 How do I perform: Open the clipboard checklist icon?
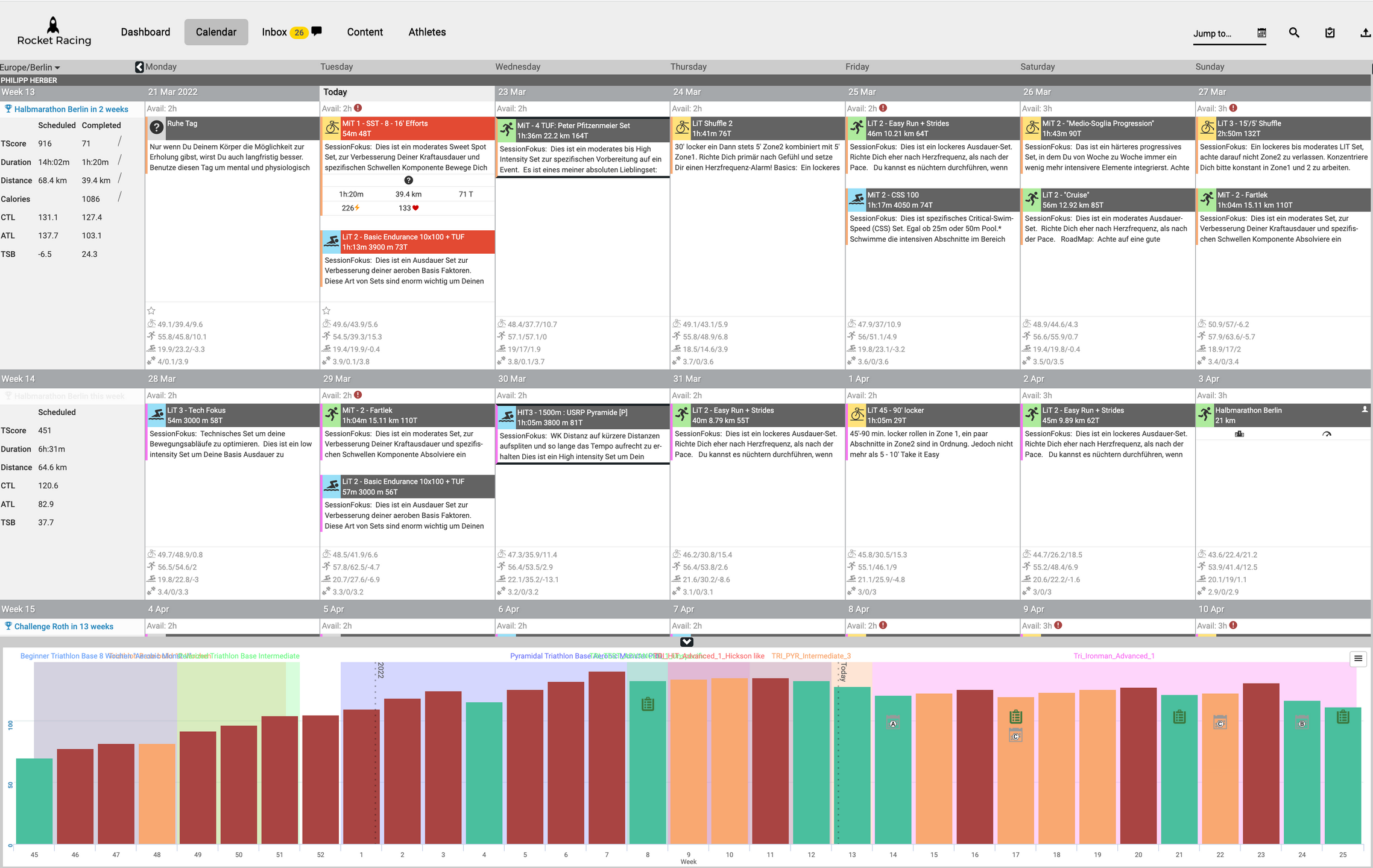click(1330, 33)
